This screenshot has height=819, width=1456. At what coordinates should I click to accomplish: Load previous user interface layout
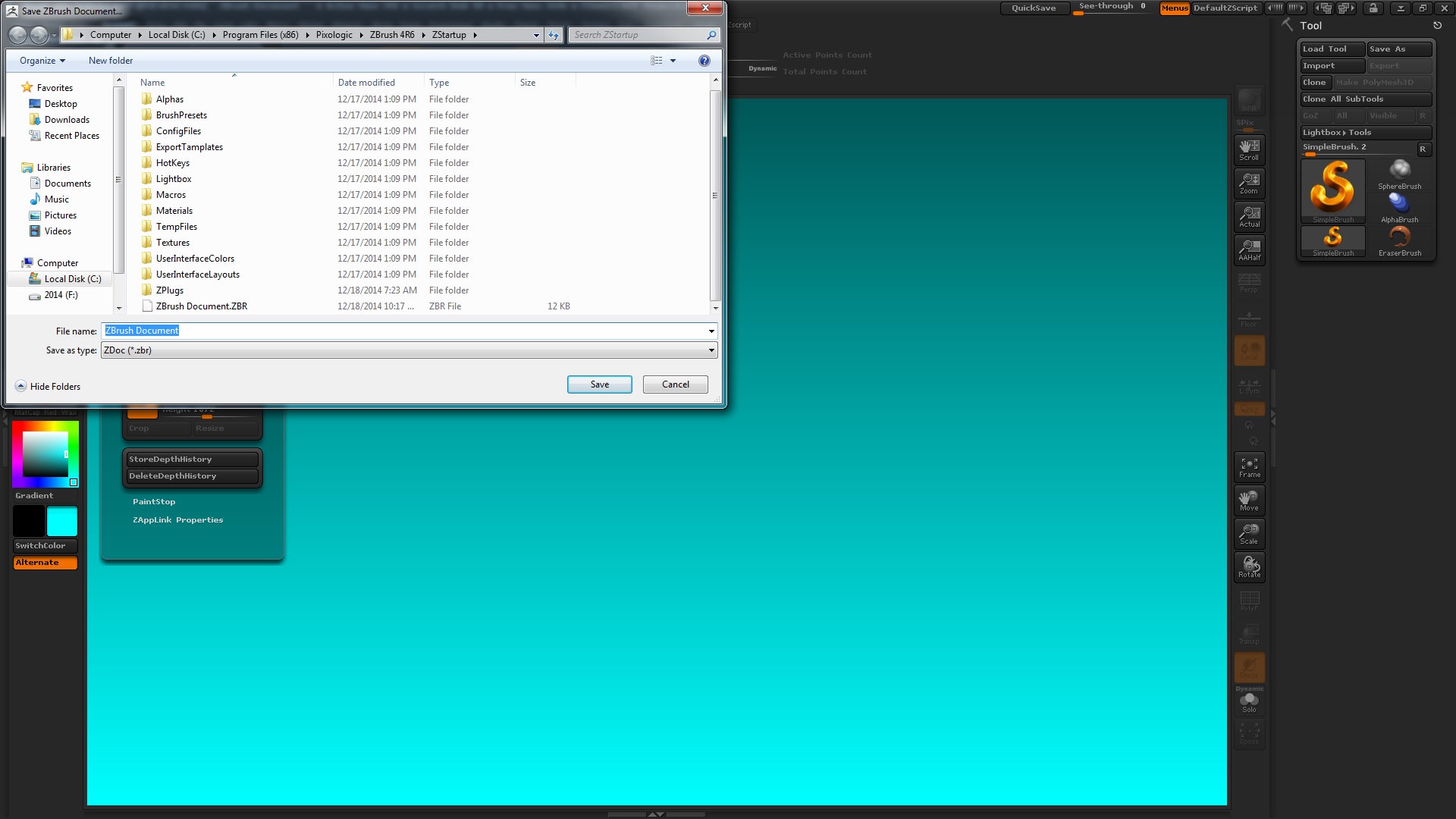tap(1324, 8)
